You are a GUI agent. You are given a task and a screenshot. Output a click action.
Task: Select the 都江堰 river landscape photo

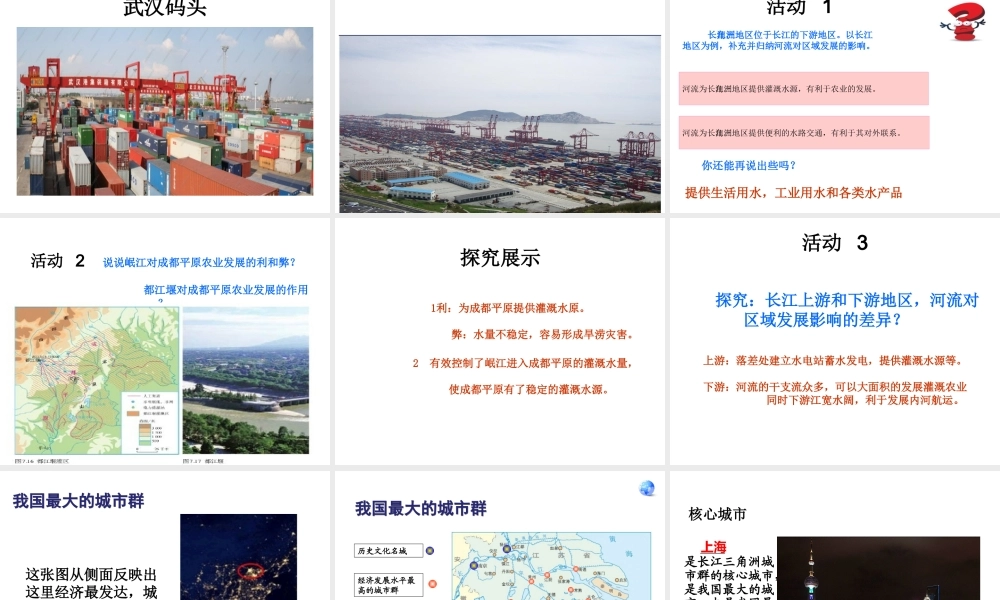point(246,381)
